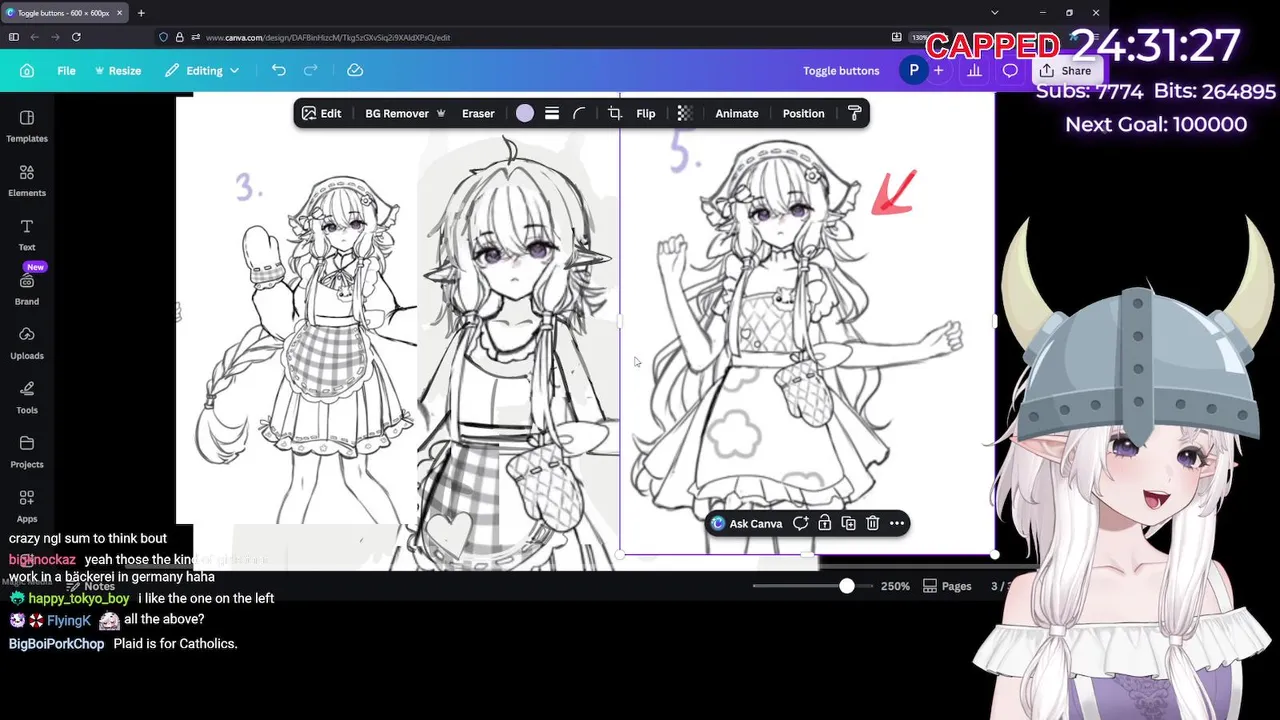Toggle the browser sidebar icon
This screenshot has width=1280, height=720.
(13, 37)
